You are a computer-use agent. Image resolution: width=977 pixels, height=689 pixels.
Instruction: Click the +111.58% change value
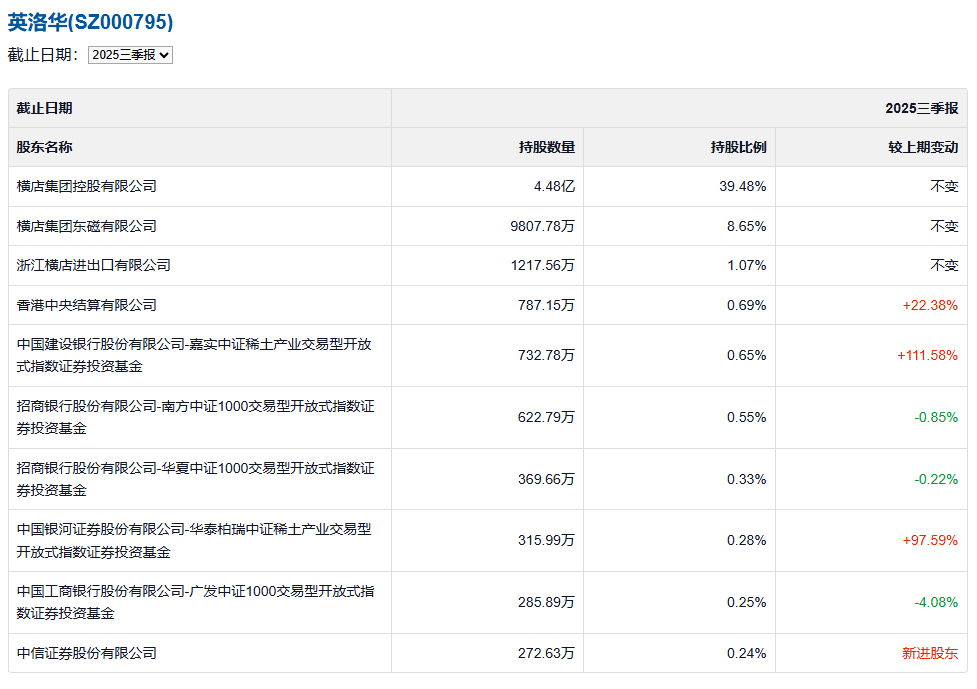926,355
